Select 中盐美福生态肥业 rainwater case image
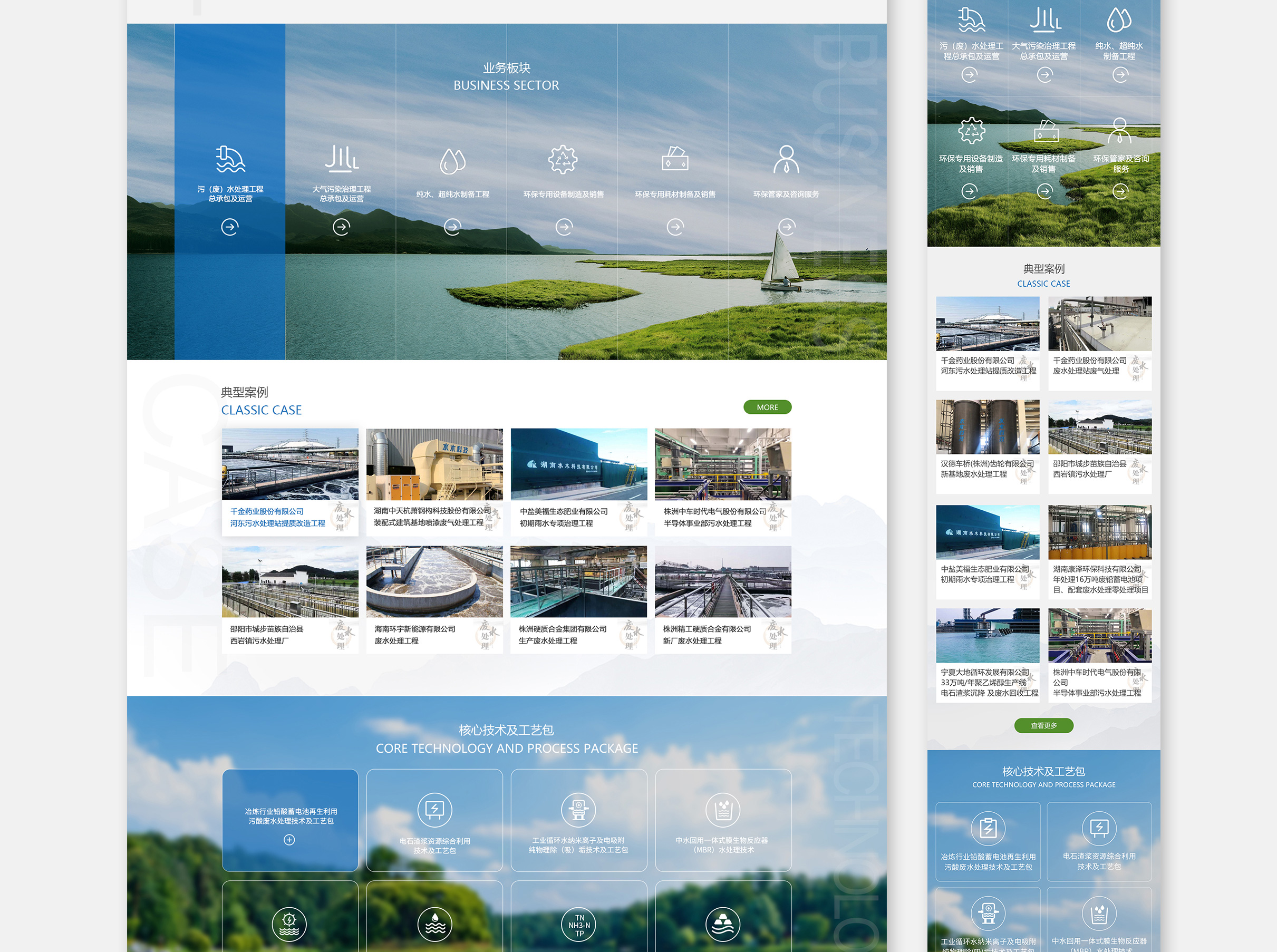This screenshot has width=1277, height=952. pyautogui.click(x=578, y=464)
